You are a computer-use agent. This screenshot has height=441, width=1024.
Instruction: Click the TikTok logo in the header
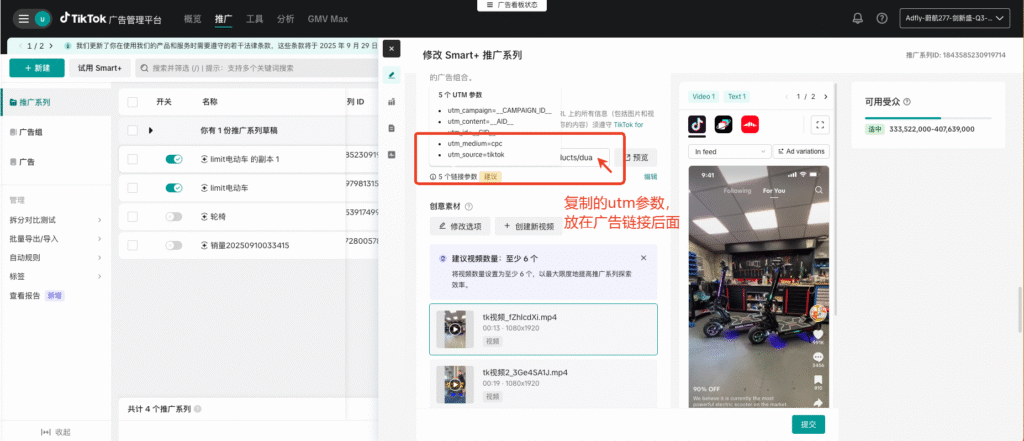[82, 18]
